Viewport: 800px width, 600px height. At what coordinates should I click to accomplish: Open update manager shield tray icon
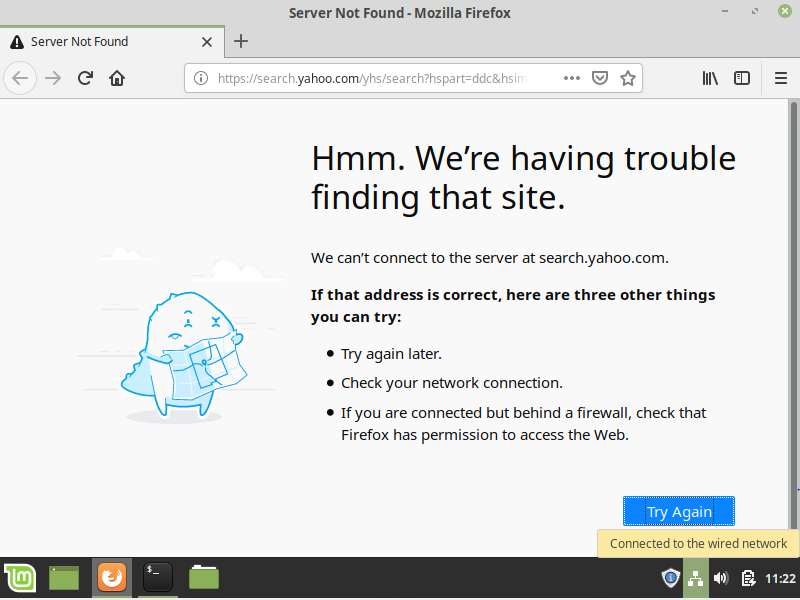(670, 579)
